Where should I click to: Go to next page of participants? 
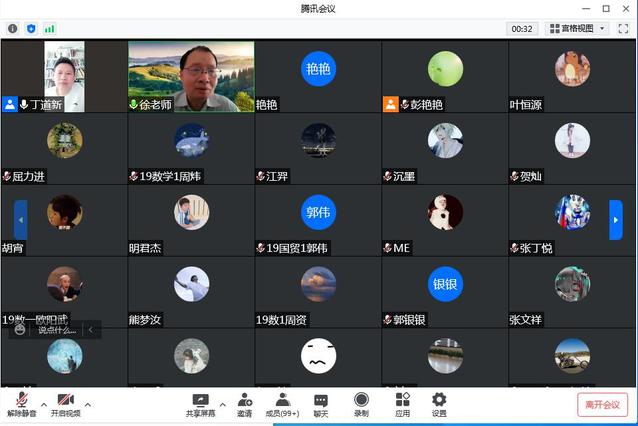tap(616, 219)
